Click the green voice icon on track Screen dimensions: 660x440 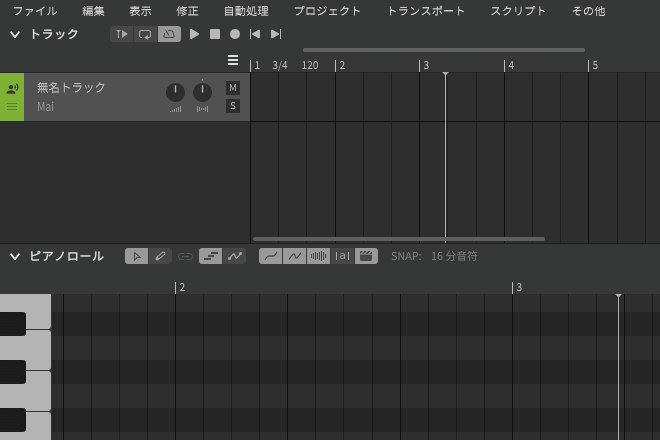[x=12, y=88]
